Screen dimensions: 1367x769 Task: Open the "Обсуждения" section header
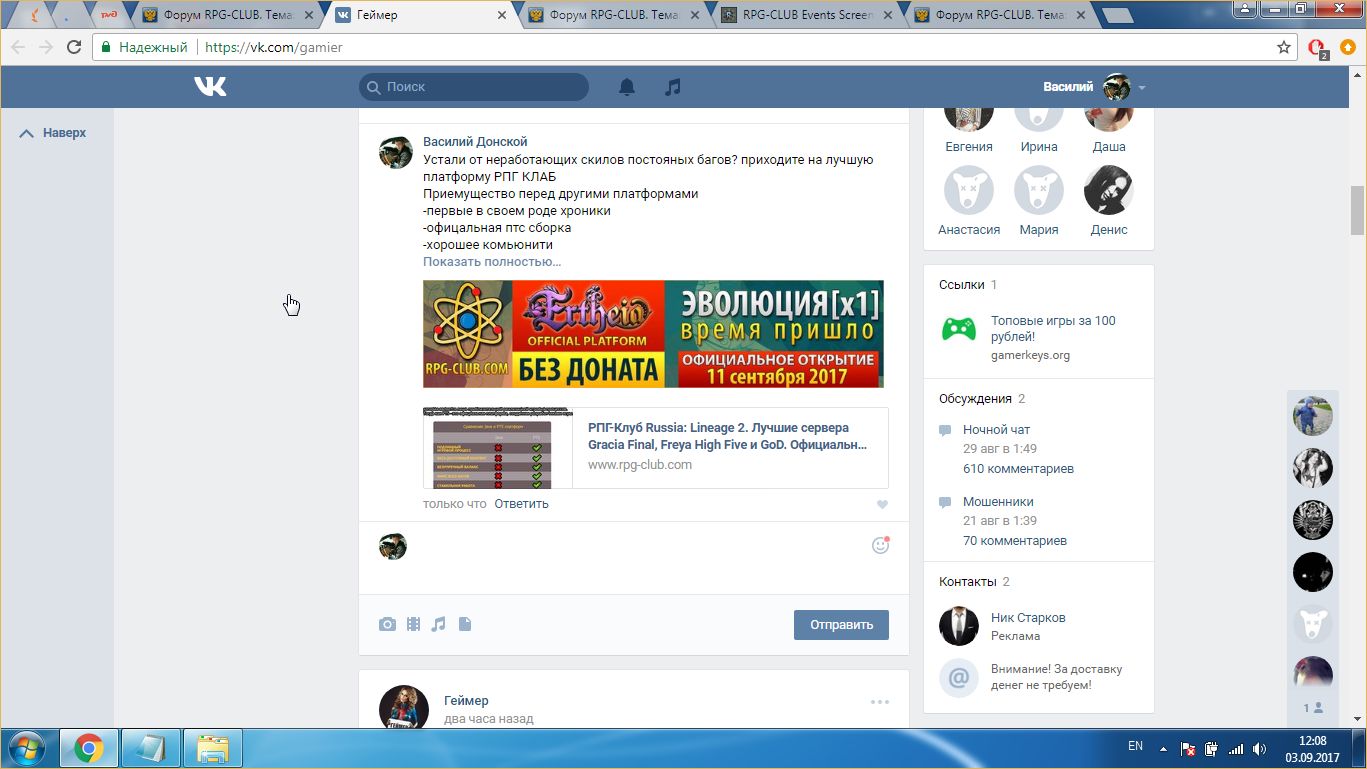975,399
